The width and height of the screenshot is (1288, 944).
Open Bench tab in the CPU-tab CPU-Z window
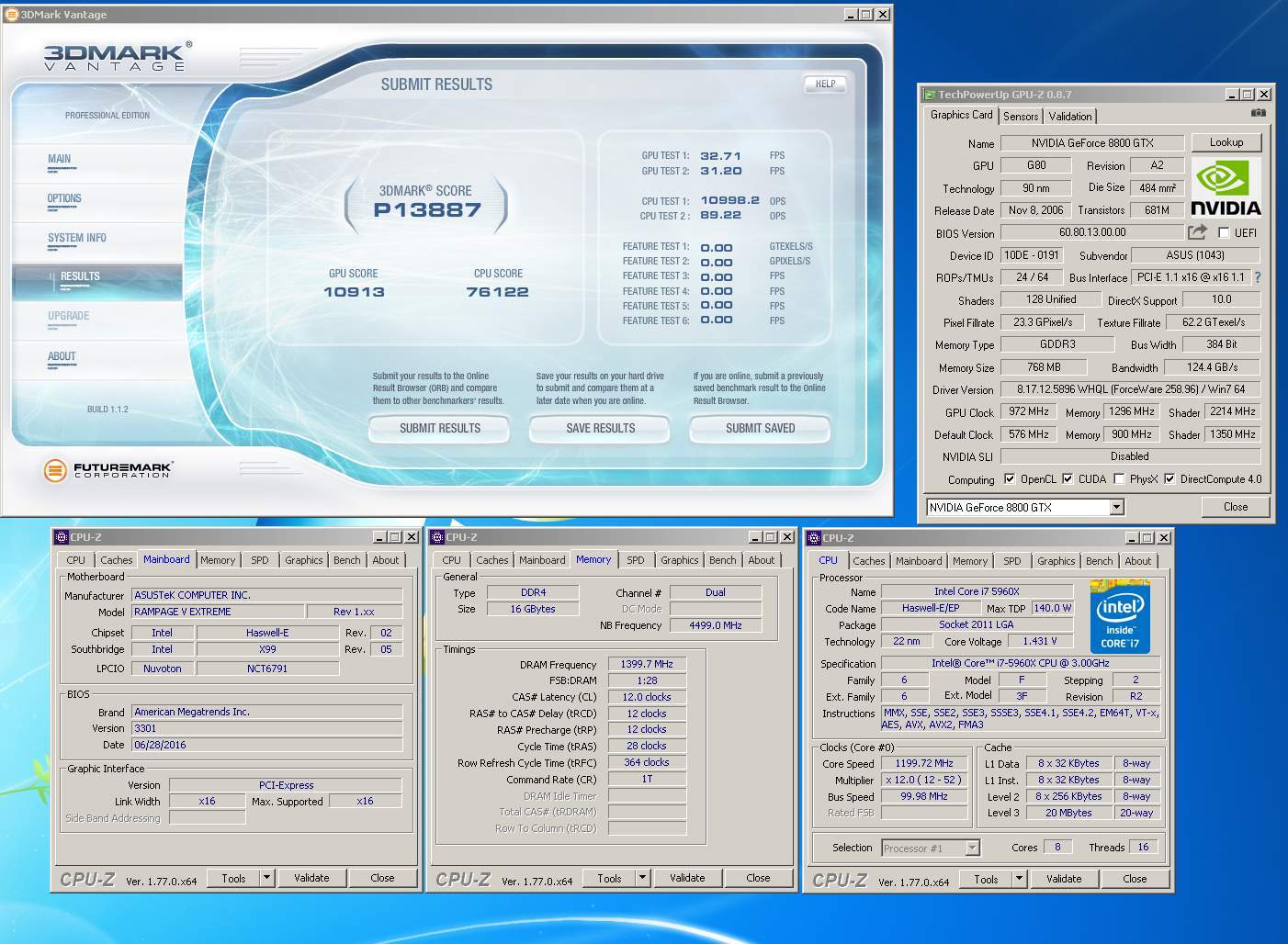pyautogui.click(x=1099, y=561)
